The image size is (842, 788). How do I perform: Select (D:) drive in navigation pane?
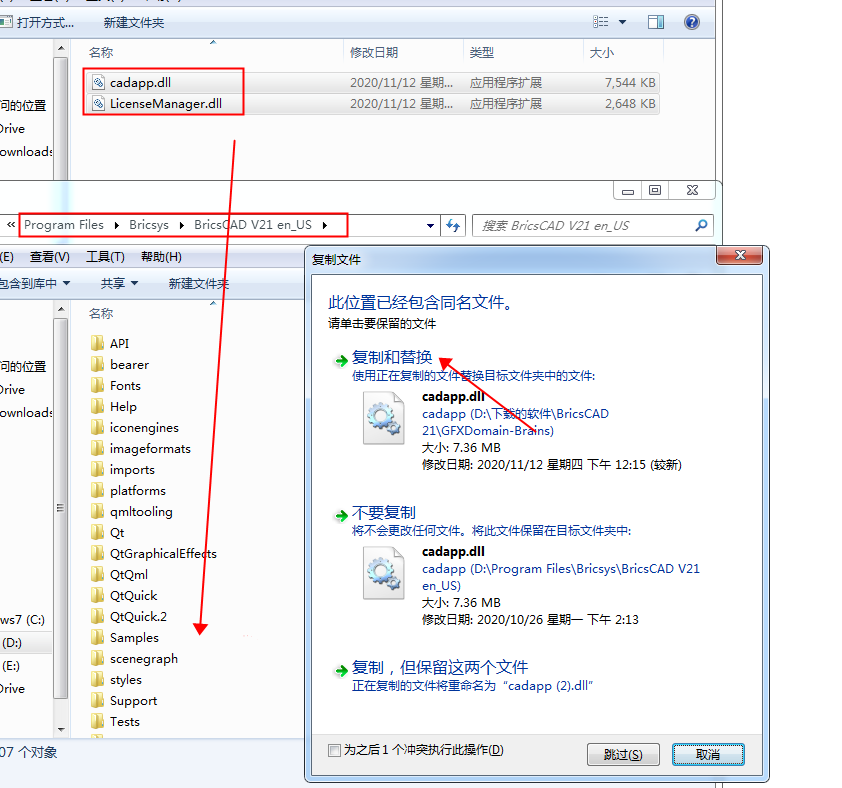11,642
